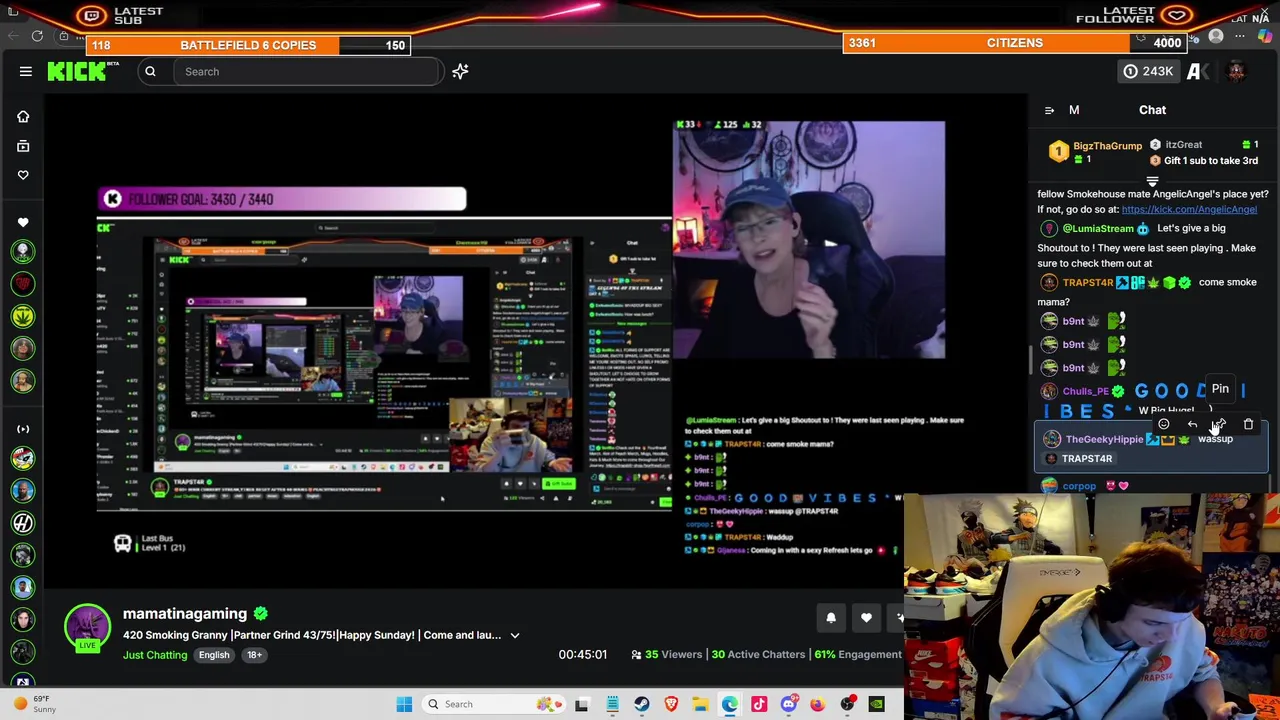The width and height of the screenshot is (1280, 720).
Task: React to message with emoji icon
Action: (1164, 424)
